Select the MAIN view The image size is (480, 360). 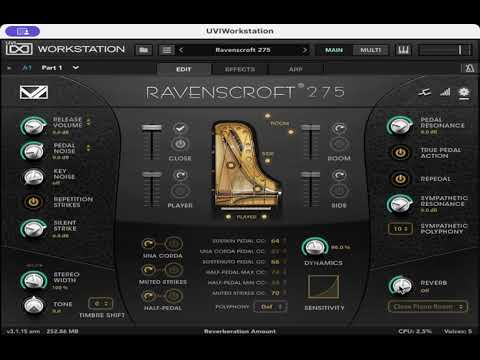click(x=334, y=50)
